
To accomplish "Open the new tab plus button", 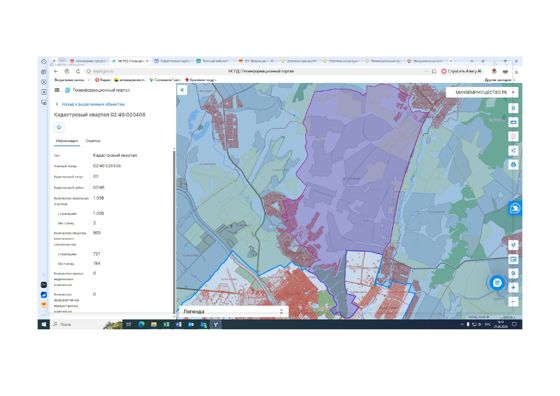I will click(451, 61).
